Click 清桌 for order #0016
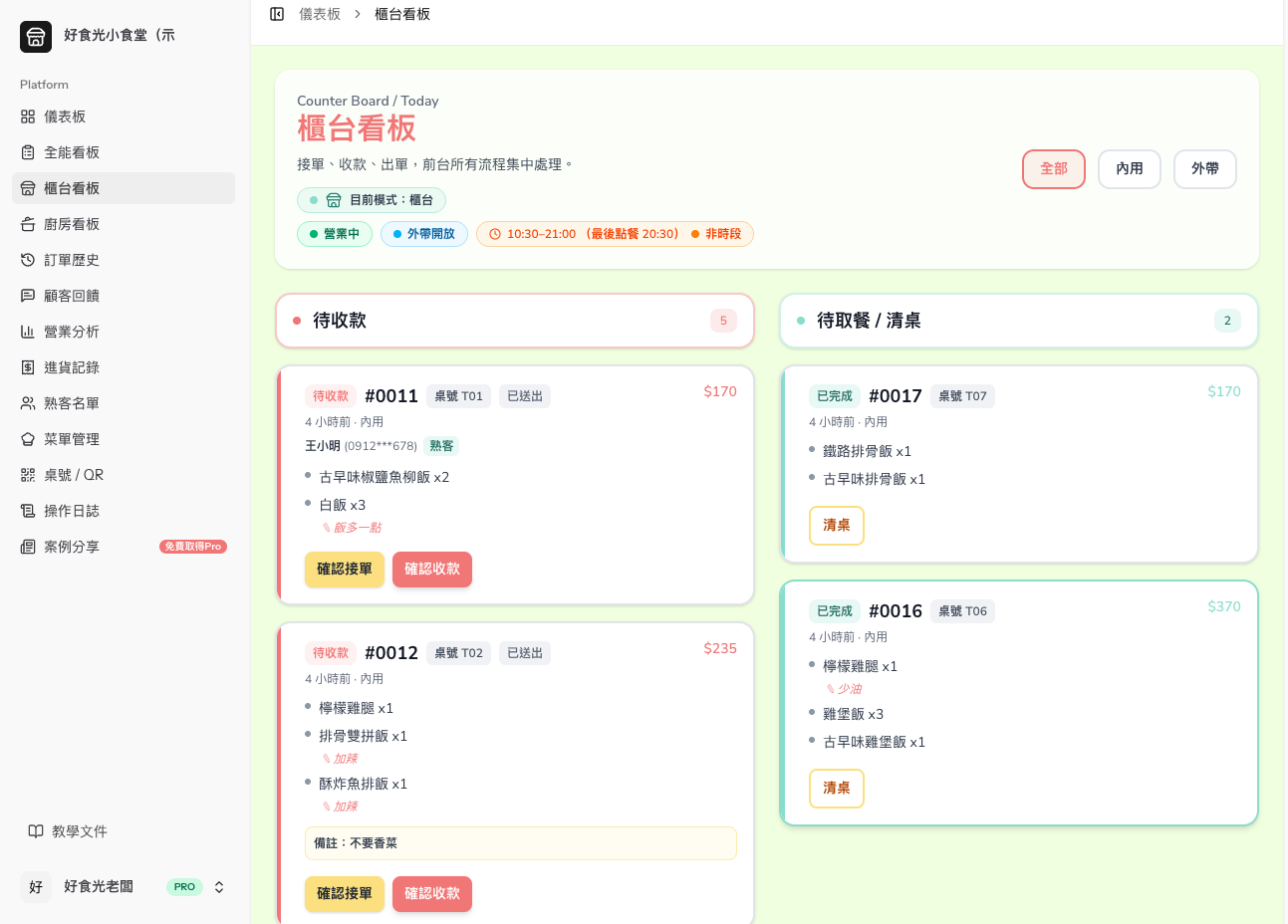 (x=837, y=789)
